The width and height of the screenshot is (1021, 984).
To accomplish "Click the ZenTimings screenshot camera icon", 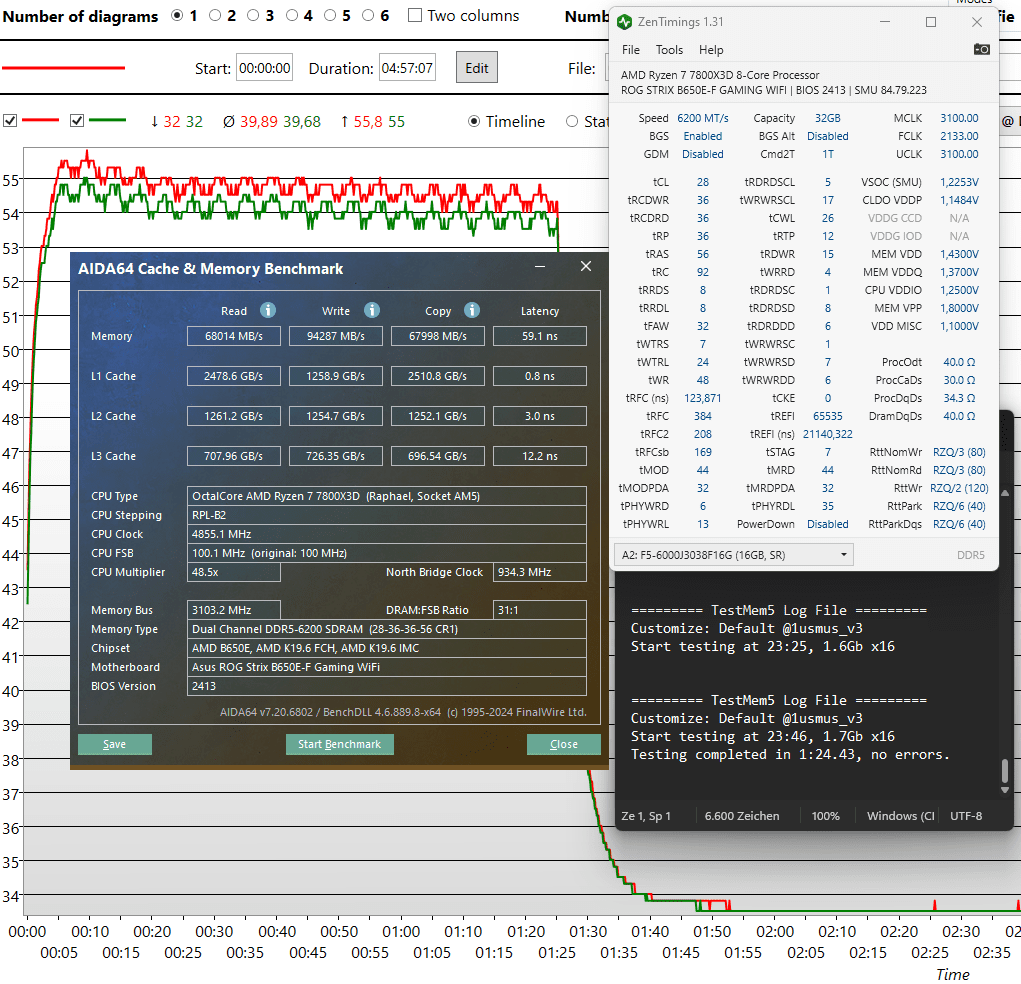I will pyautogui.click(x=981, y=49).
